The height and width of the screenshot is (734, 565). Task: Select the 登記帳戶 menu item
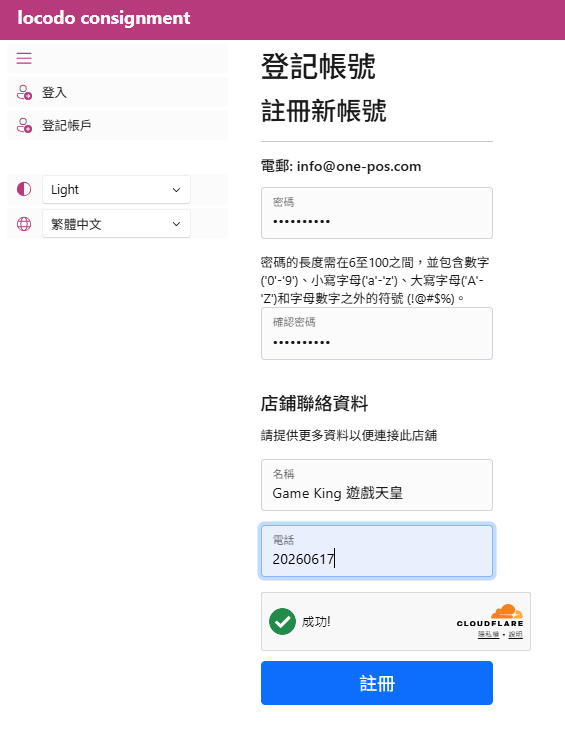coord(117,125)
